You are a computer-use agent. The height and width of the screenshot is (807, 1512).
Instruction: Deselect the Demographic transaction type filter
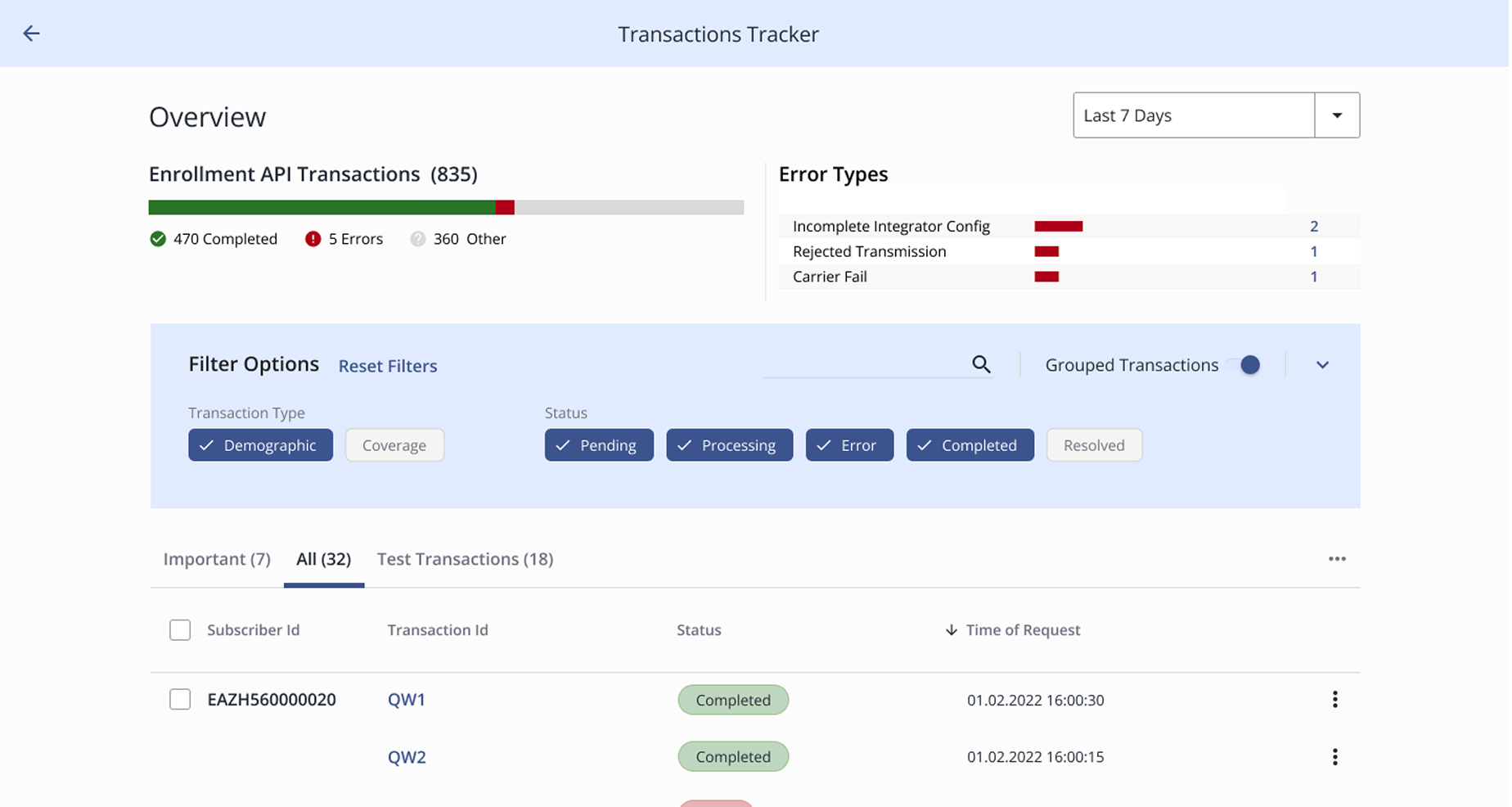[260, 445]
